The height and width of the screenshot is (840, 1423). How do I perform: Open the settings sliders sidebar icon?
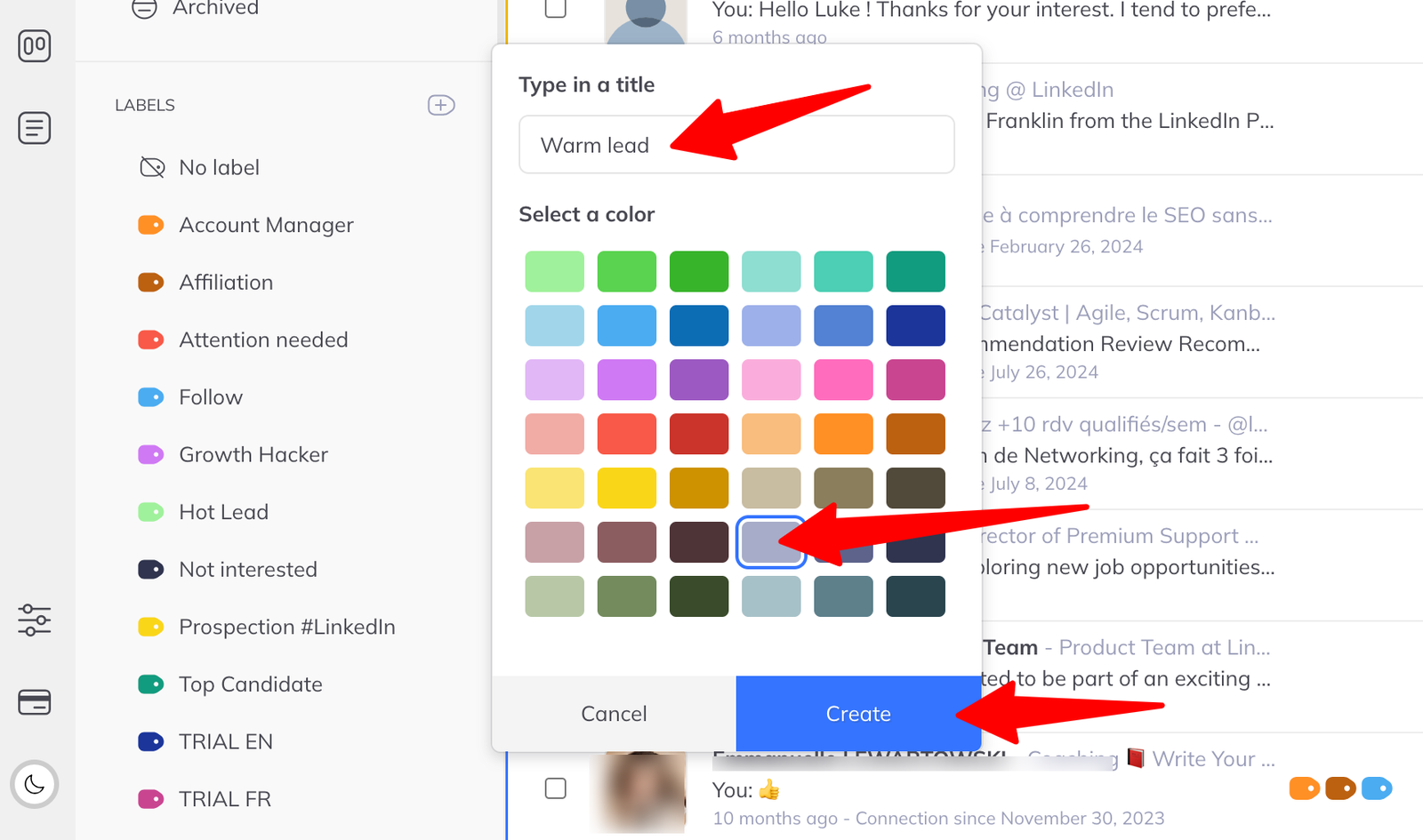[x=35, y=620]
